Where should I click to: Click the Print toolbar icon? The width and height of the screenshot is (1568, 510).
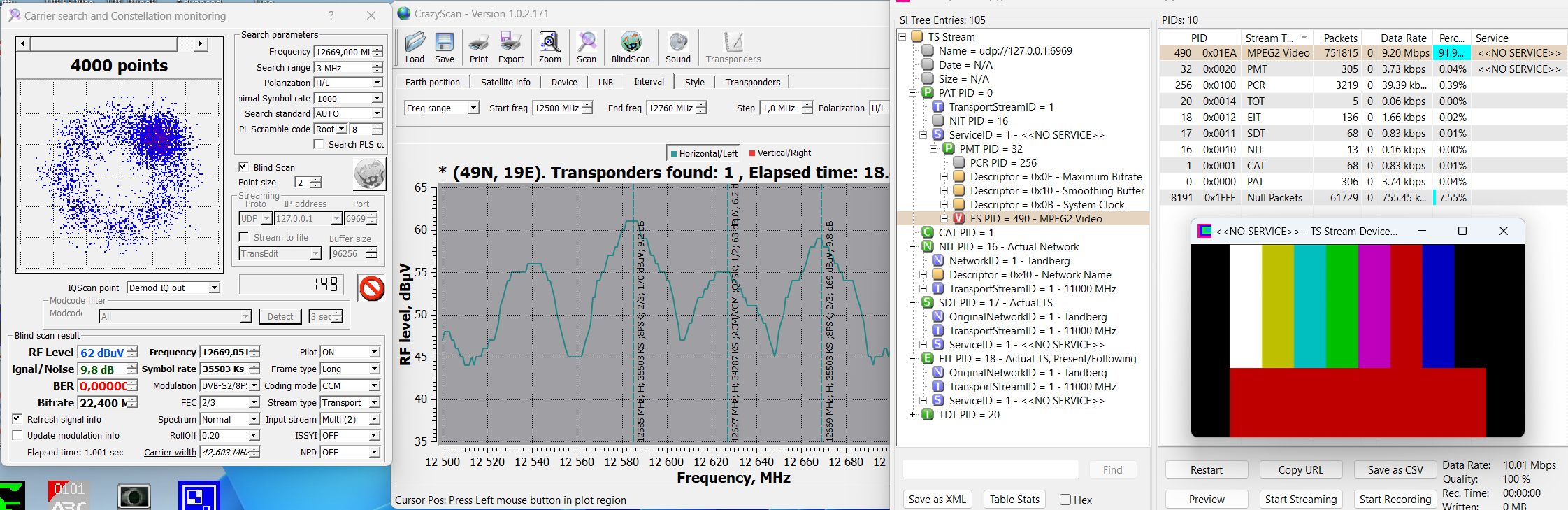coord(479,47)
